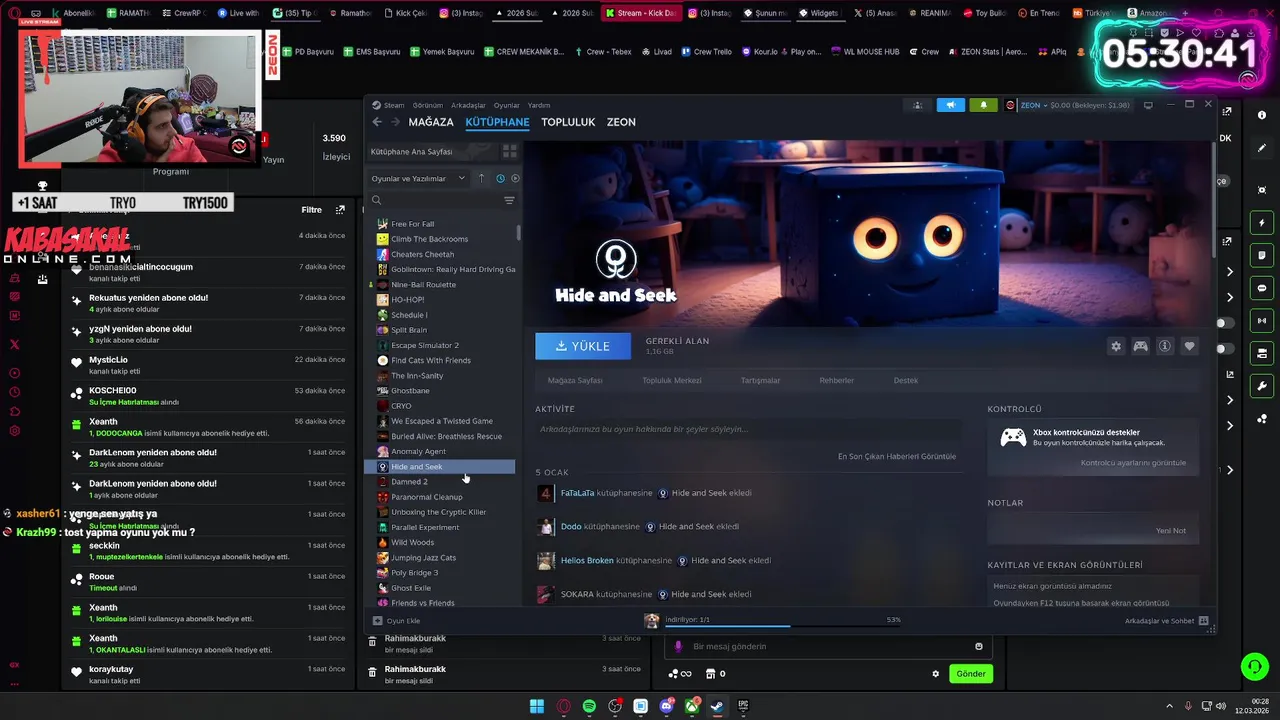The width and height of the screenshot is (1280, 720).
Task: Open Discord from the taskbar
Action: click(667, 706)
